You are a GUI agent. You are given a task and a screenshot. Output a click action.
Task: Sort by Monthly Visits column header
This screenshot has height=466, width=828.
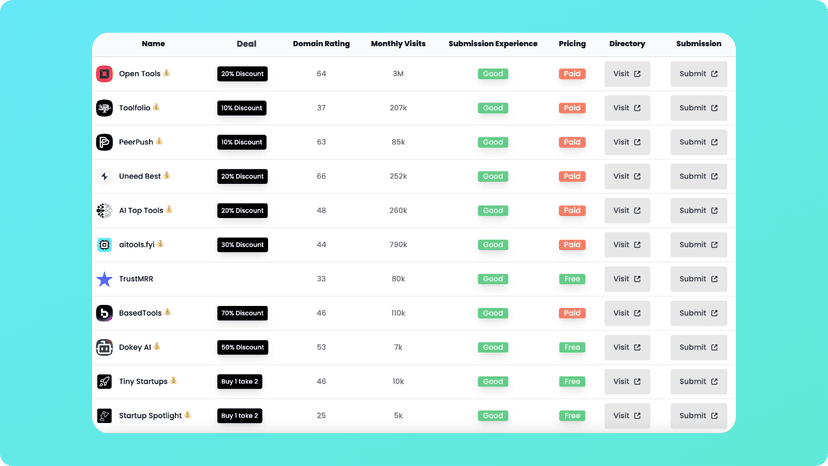pyautogui.click(x=398, y=44)
